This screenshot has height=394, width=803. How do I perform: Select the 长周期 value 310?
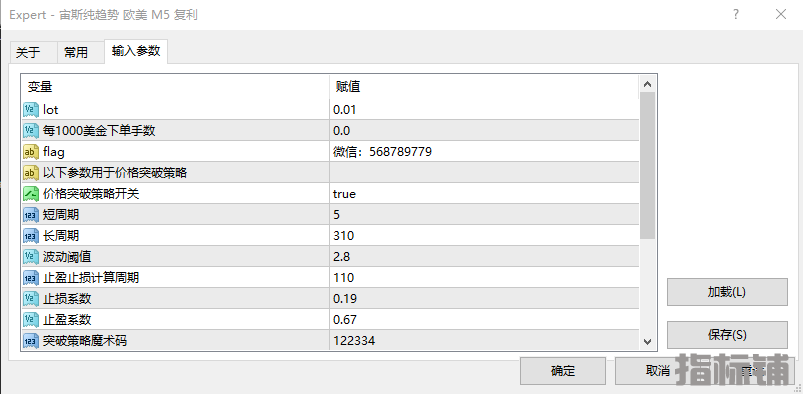344,236
